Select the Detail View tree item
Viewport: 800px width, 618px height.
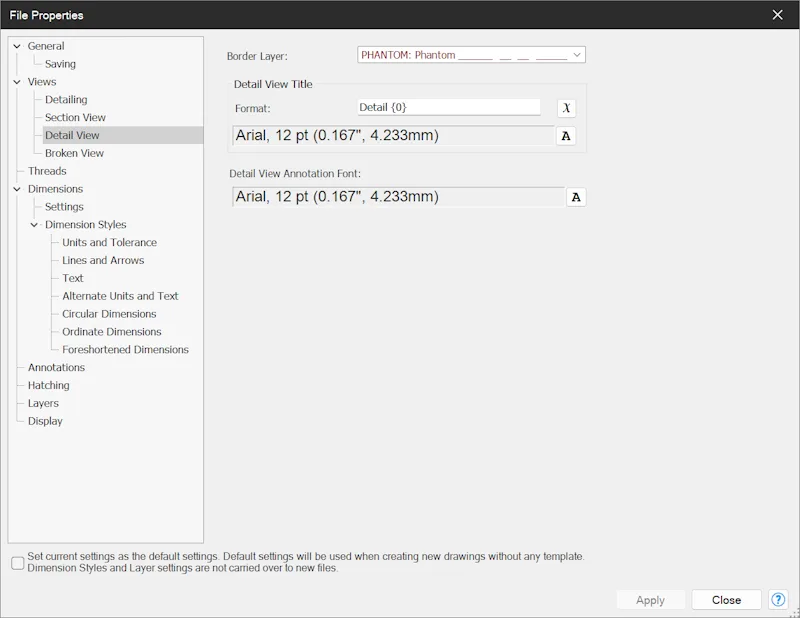pyautogui.click(x=72, y=135)
